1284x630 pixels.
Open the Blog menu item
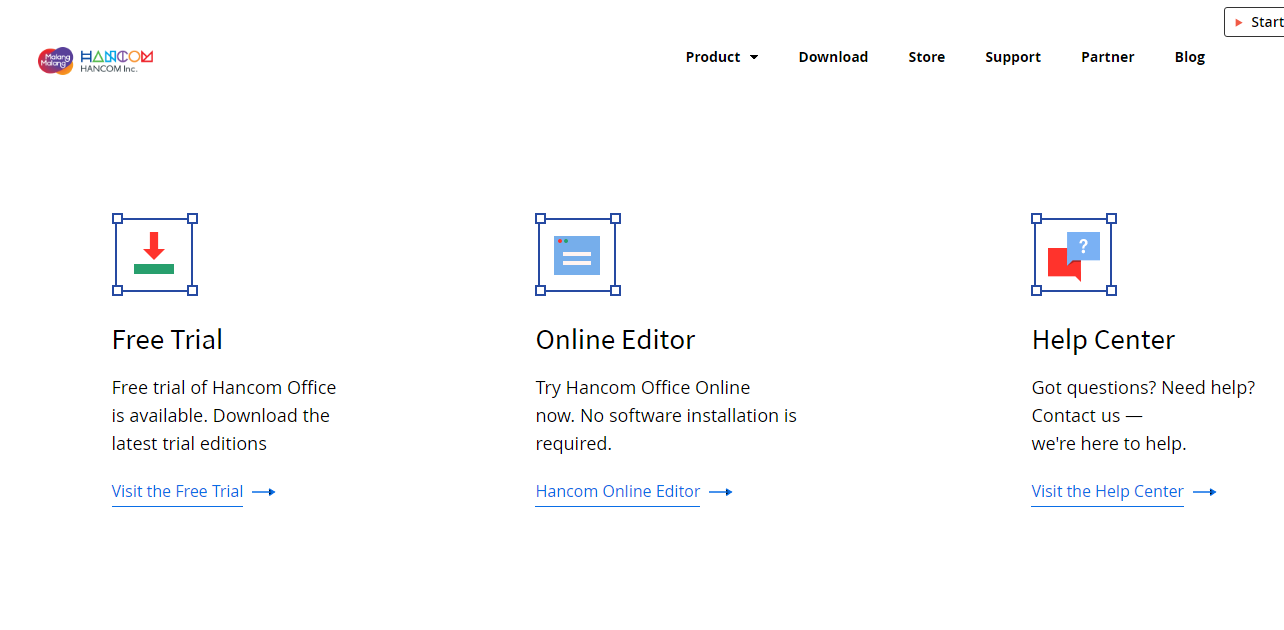1190,57
